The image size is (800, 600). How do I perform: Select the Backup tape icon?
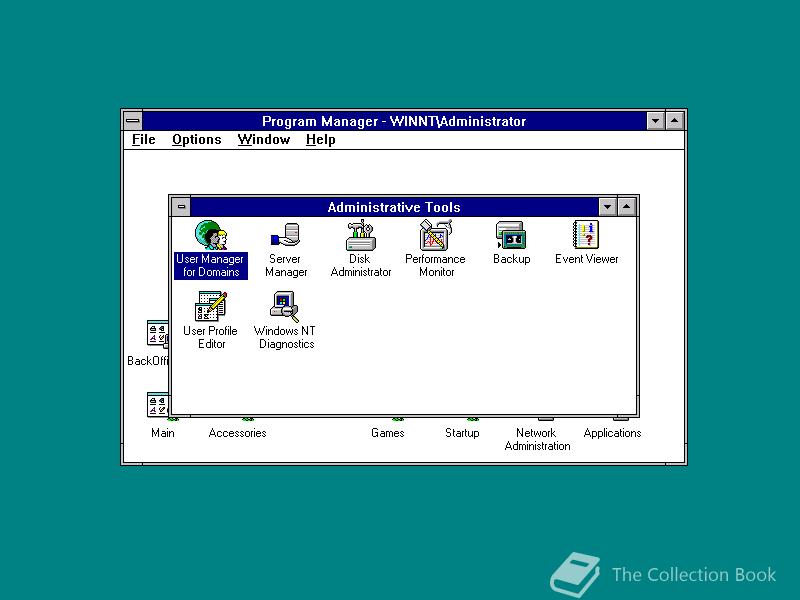point(511,235)
